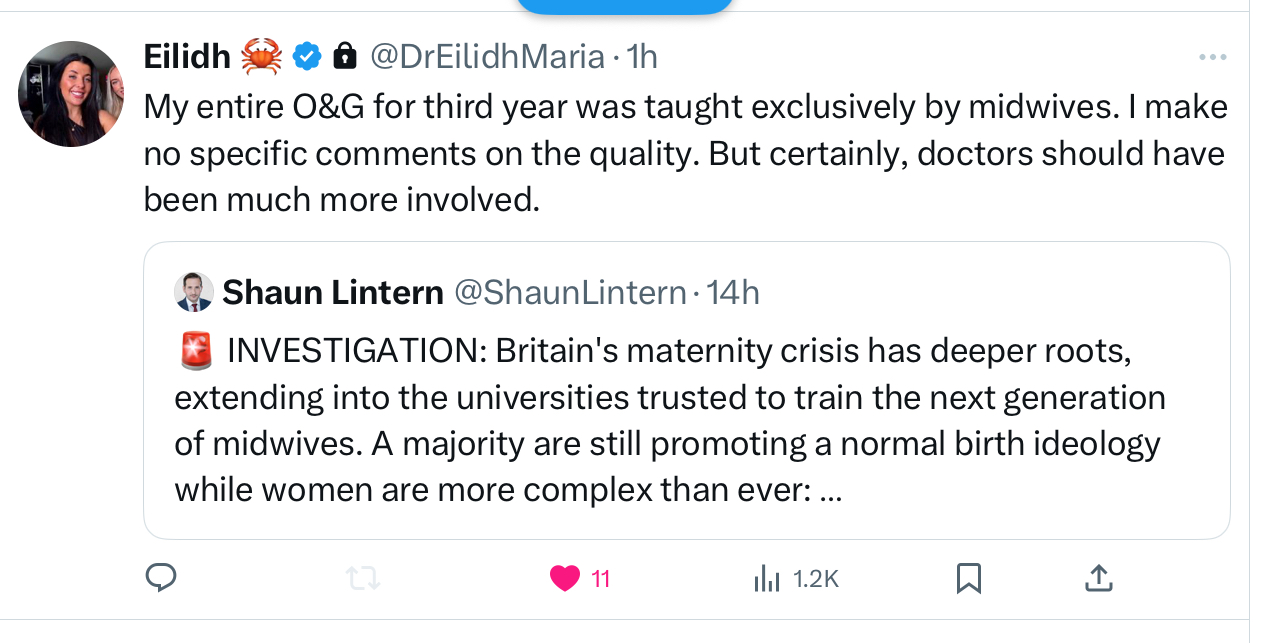Click Eilidh's blue verified badge
The height and width of the screenshot is (643, 1264).
pyautogui.click(x=307, y=57)
